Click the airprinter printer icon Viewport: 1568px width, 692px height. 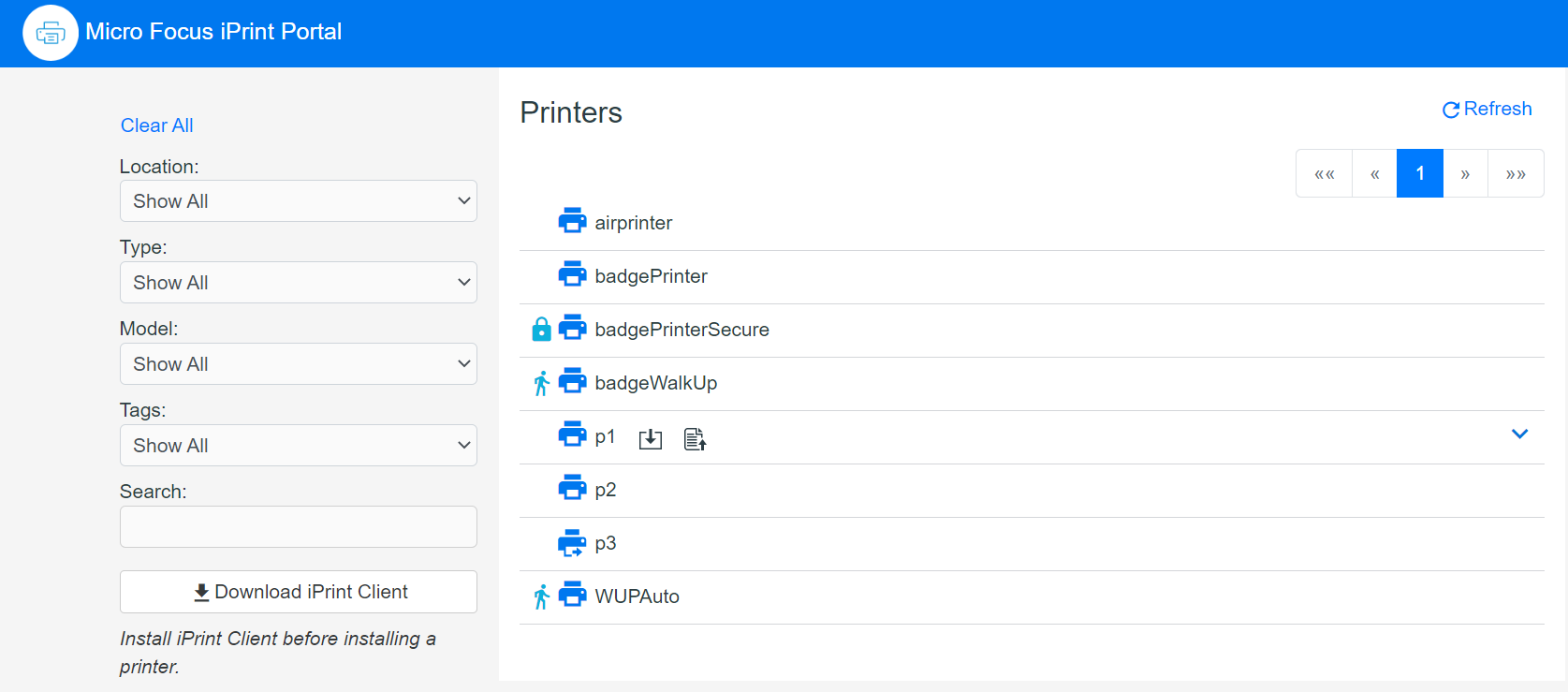tap(572, 222)
